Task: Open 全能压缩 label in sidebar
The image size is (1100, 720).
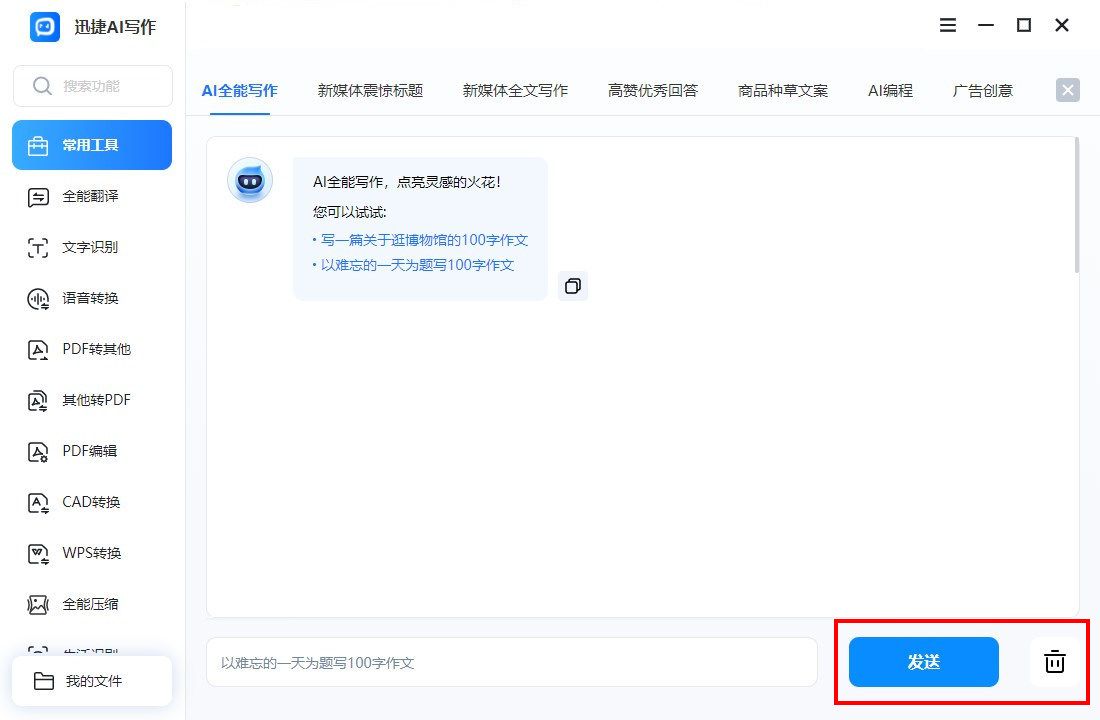Action: pyautogui.click(x=90, y=604)
